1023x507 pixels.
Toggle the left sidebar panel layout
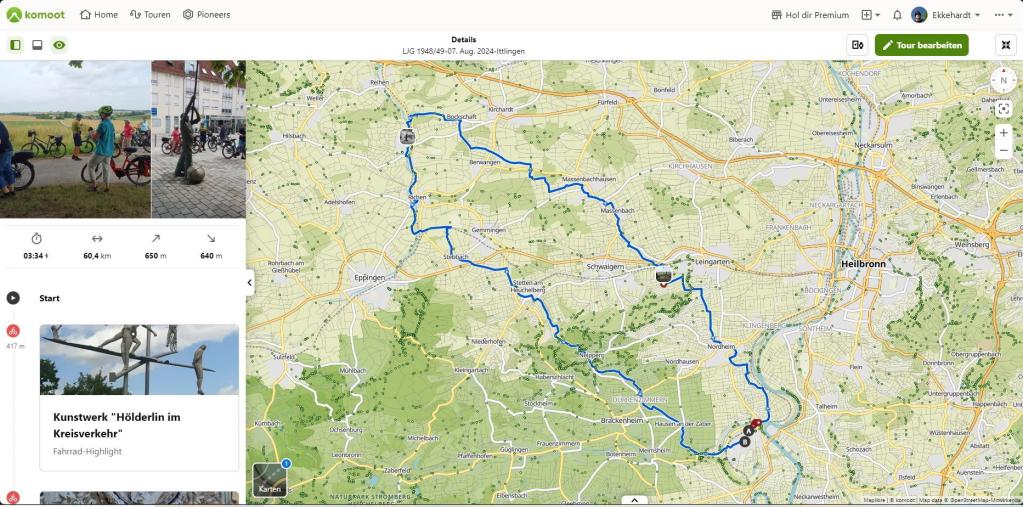[16, 45]
